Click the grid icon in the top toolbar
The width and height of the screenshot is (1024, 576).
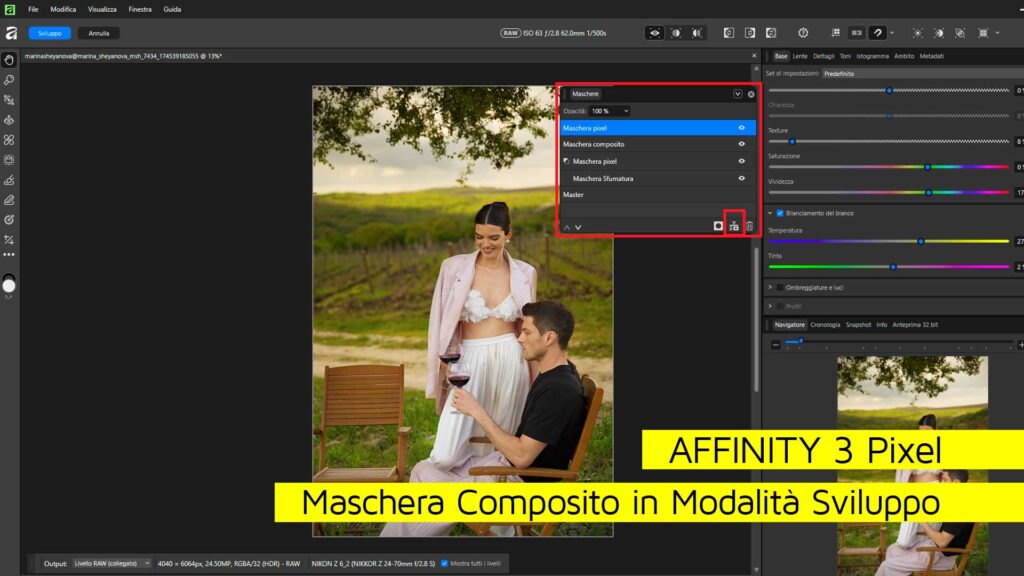tap(835, 33)
